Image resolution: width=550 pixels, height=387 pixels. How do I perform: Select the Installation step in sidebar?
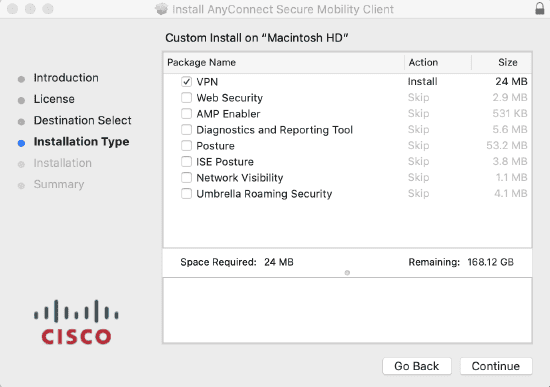click(62, 163)
